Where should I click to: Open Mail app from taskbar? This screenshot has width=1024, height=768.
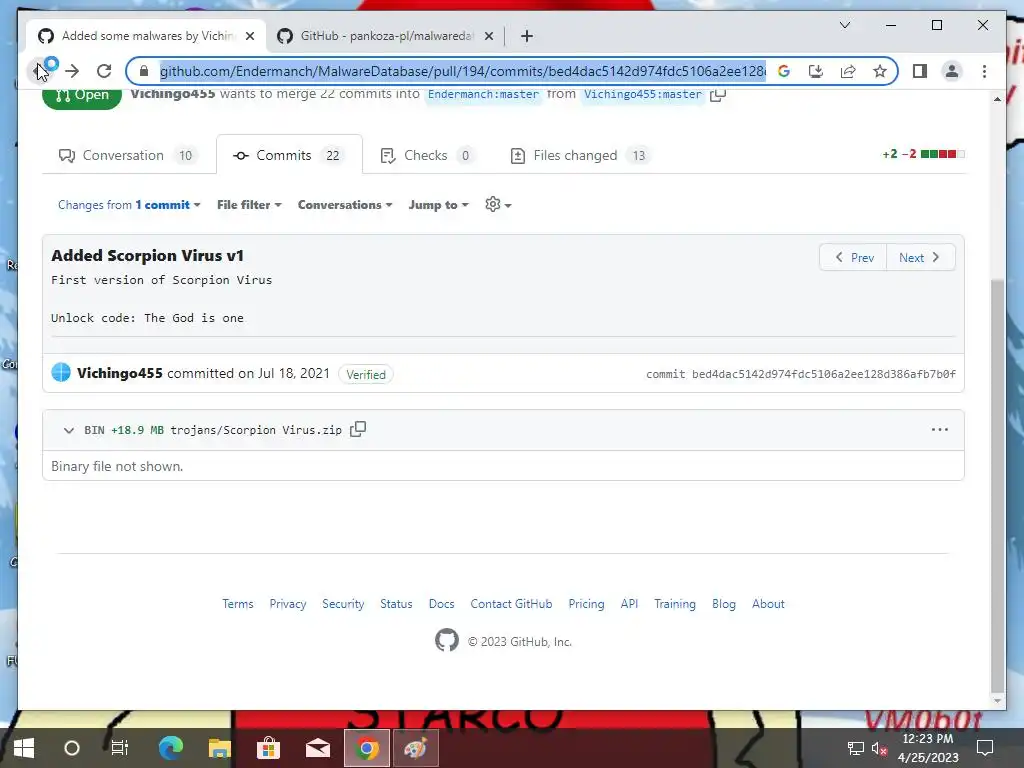point(317,748)
